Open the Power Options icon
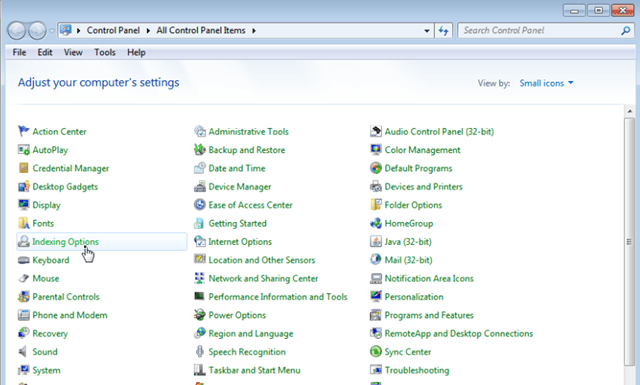 pos(200,315)
